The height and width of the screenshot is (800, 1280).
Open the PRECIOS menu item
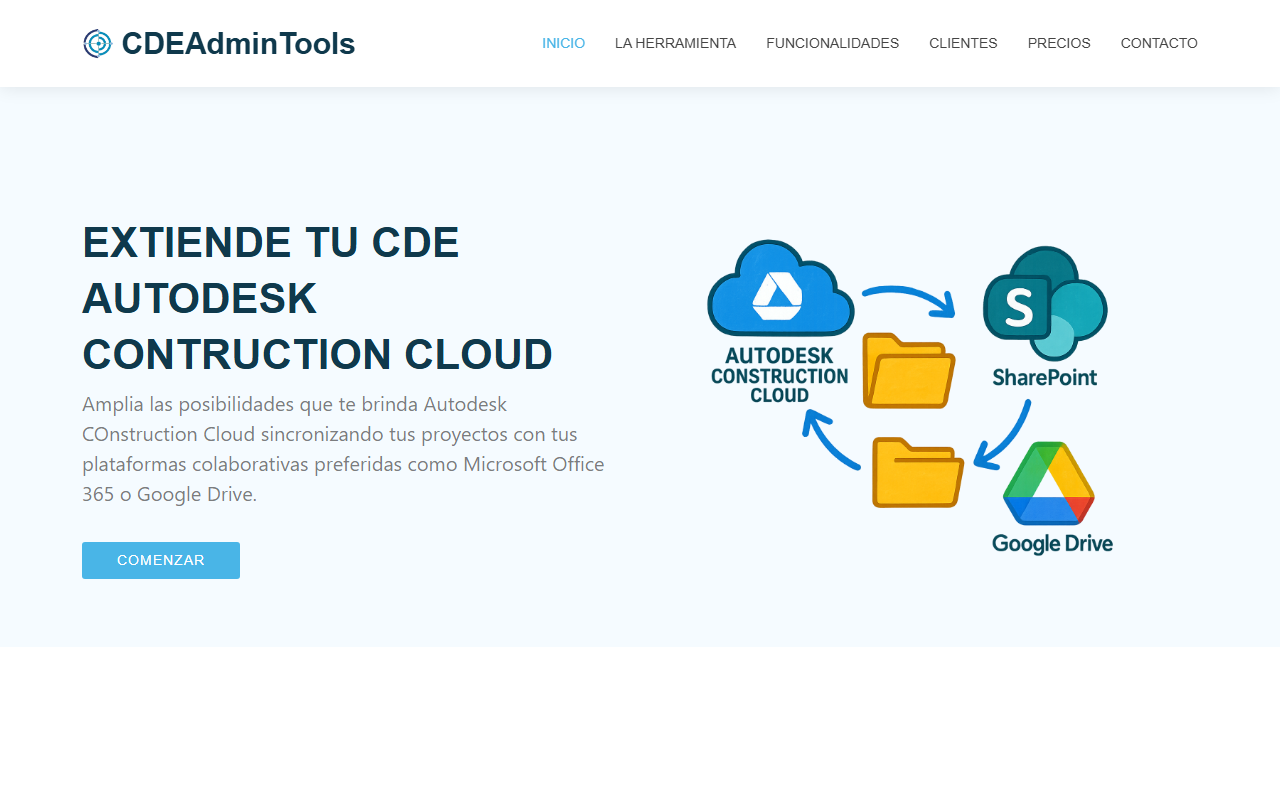click(1059, 43)
